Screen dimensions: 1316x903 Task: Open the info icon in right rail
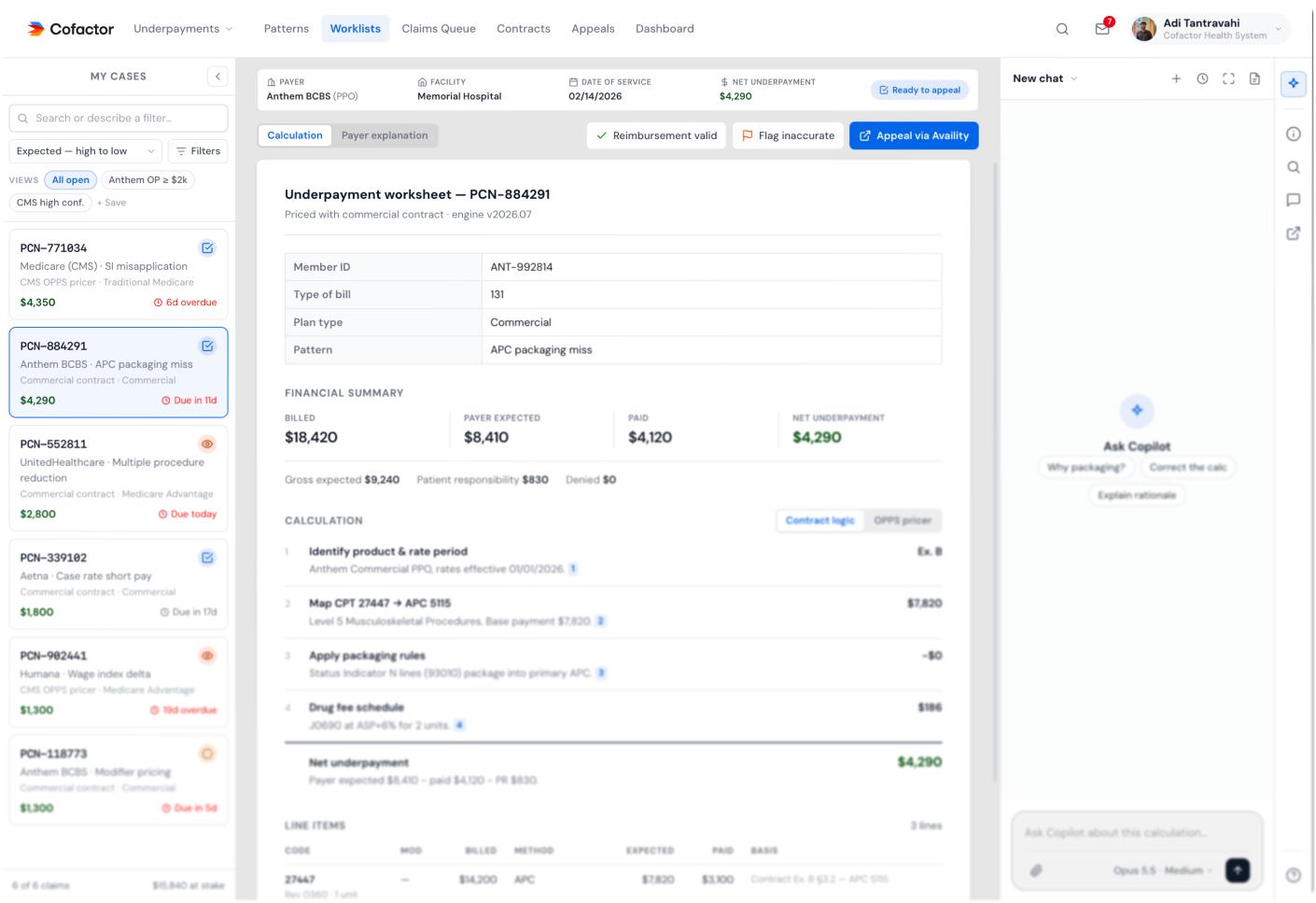[1294, 134]
